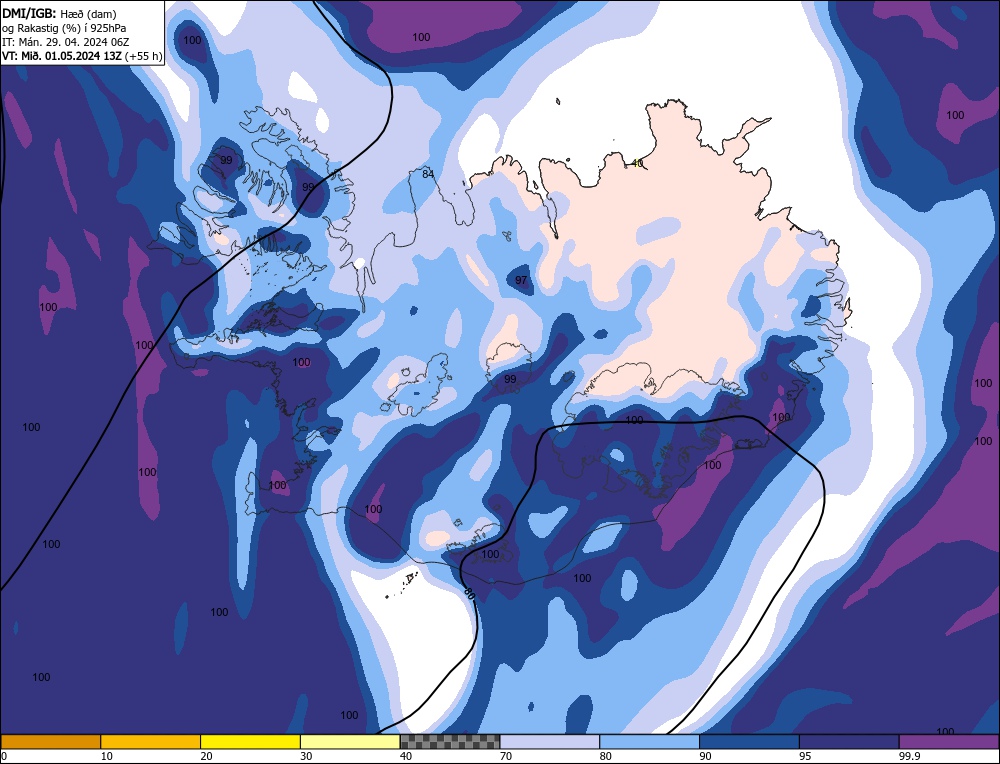
Task: Click the "90" legend tick label
Action: click(x=705, y=756)
